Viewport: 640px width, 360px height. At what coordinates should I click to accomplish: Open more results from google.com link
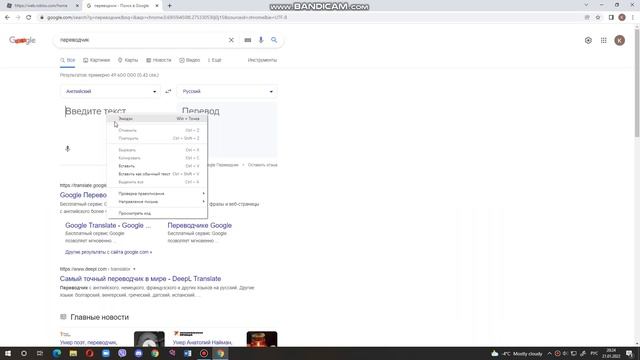click(109, 252)
